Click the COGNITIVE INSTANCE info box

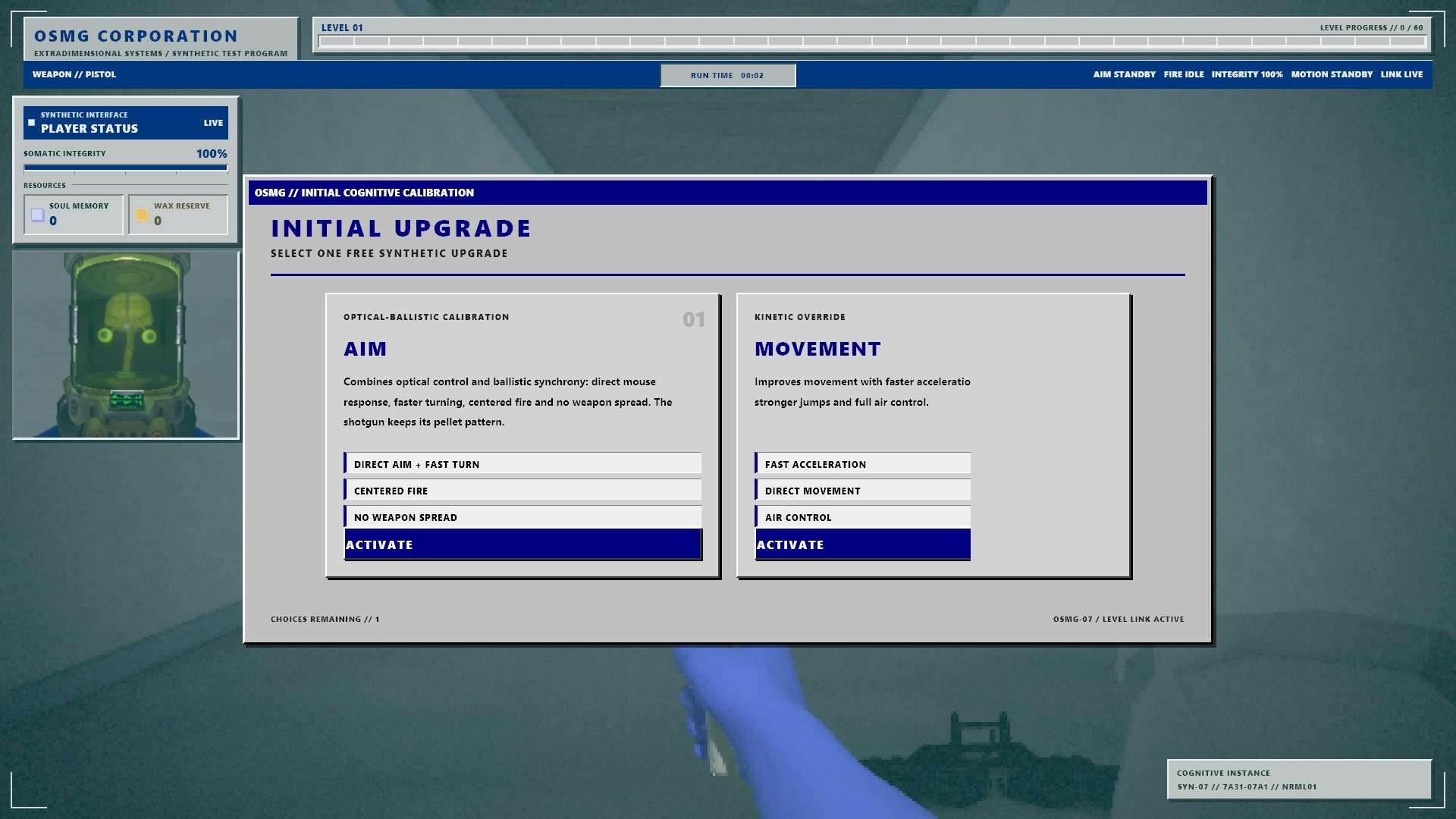point(1299,780)
